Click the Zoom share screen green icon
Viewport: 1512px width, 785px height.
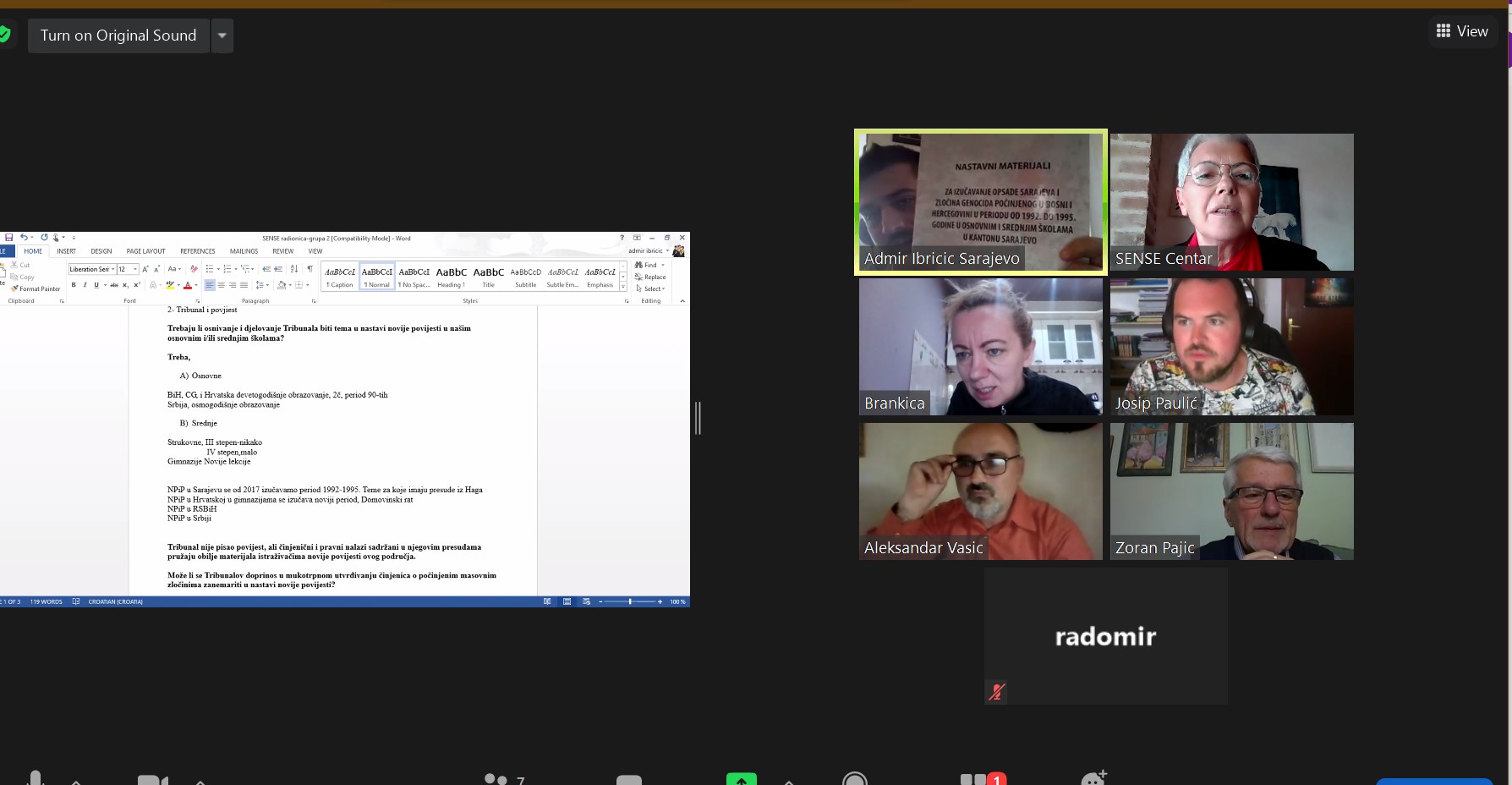[741, 779]
